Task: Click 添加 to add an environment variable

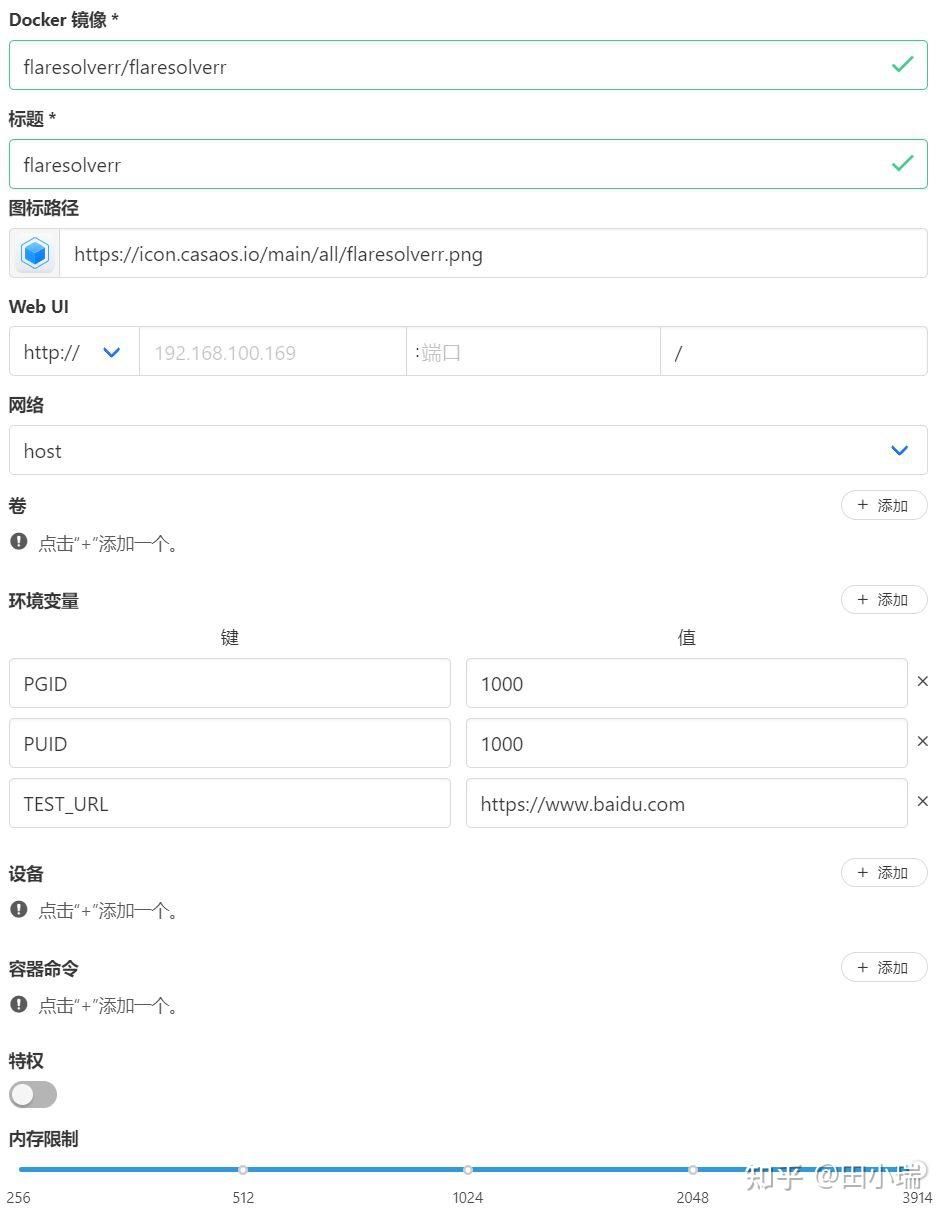Action: click(883, 599)
